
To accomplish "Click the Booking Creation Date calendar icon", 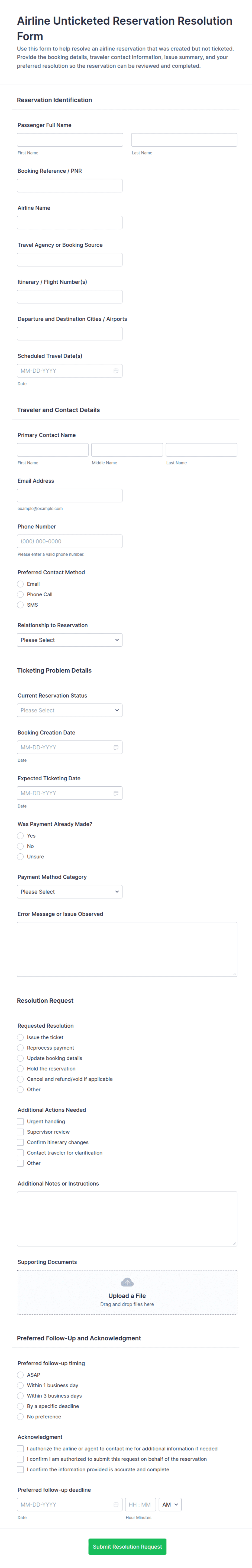I will pyautogui.click(x=116, y=747).
